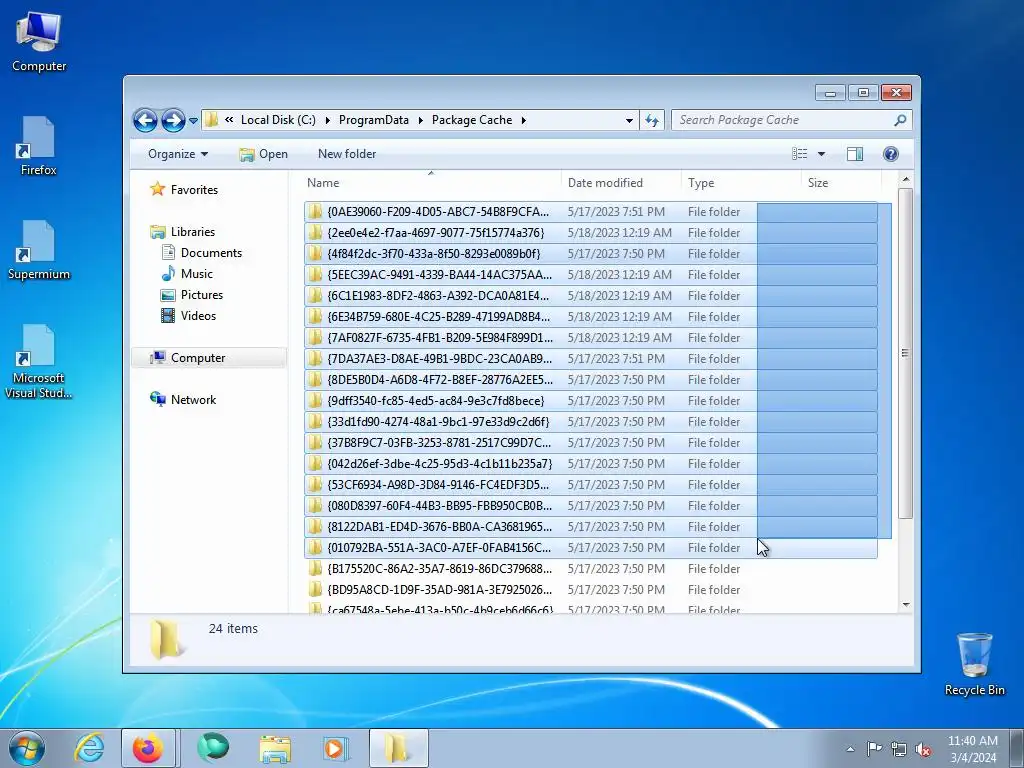Open the More view options dropdown arrow
This screenshot has width=1024, height=768.
[x=822, y=154]
